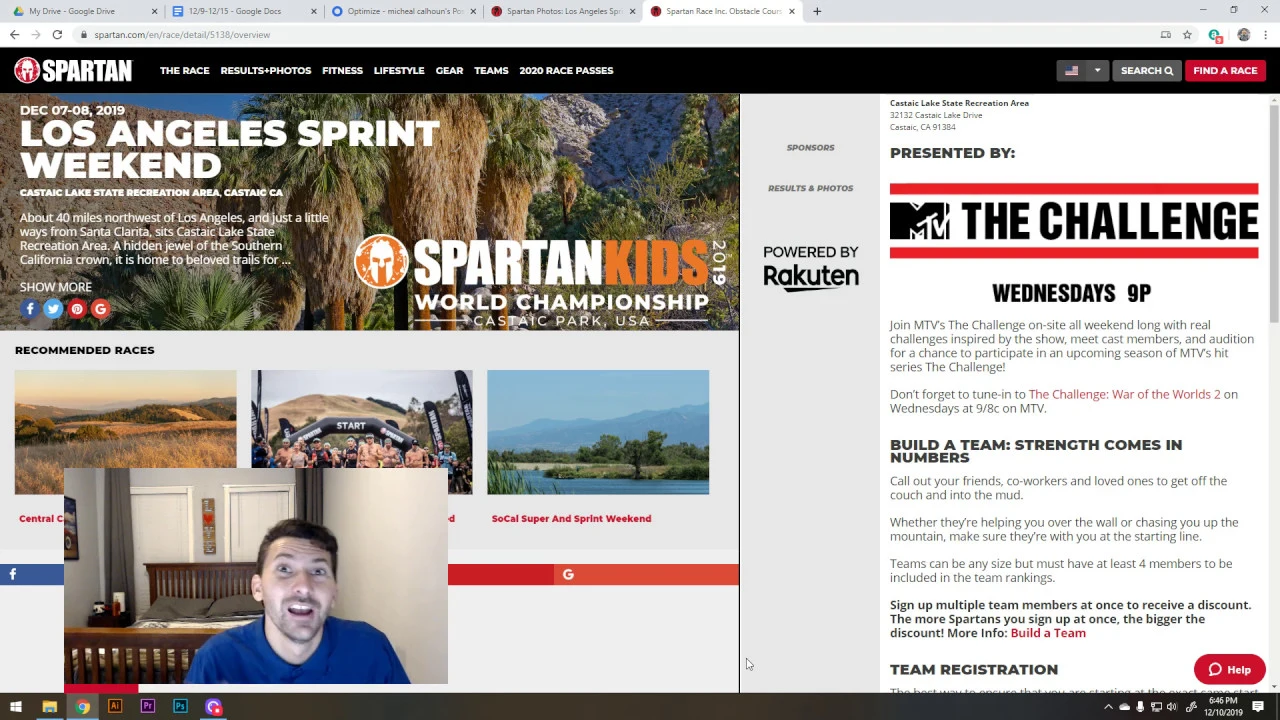Open SoCal Super And Sprint Weekend link
The height and width of the screenshot is (720, 1280).
pyautogui.click(x=571, y=518)
